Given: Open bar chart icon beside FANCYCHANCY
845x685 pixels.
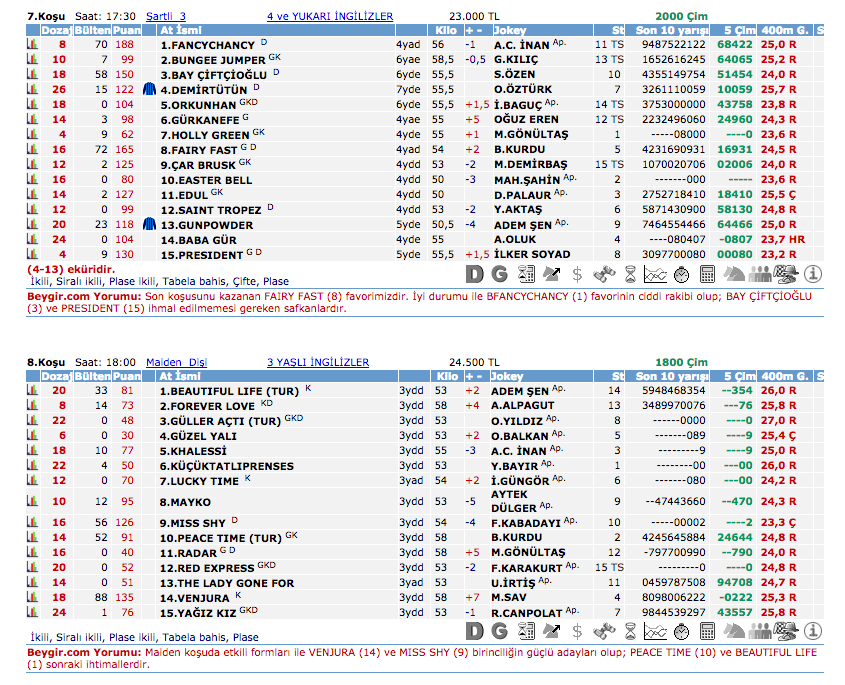Looking at the screenshot, I should coord(32,45).
